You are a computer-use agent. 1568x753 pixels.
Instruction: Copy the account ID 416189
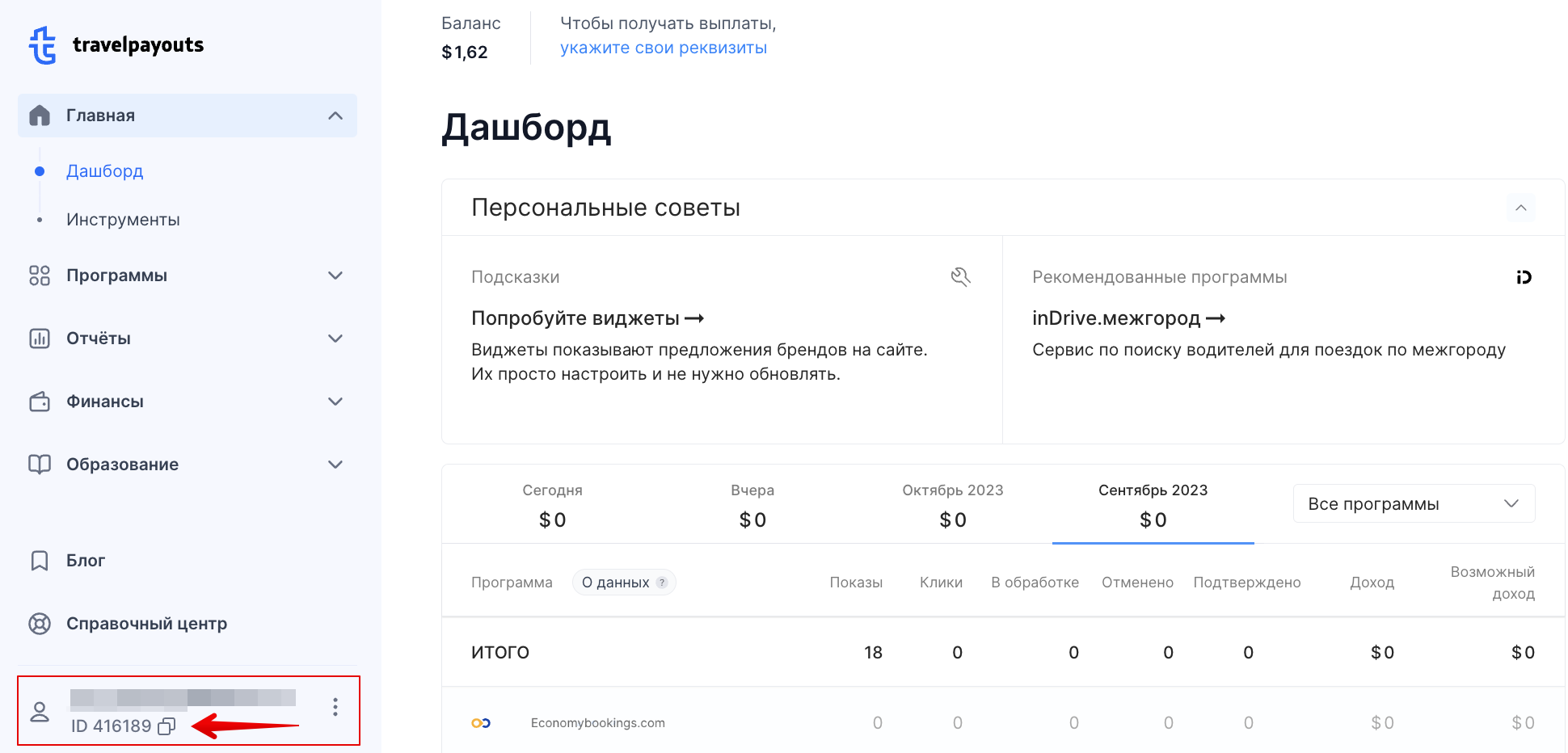[166, 726]
